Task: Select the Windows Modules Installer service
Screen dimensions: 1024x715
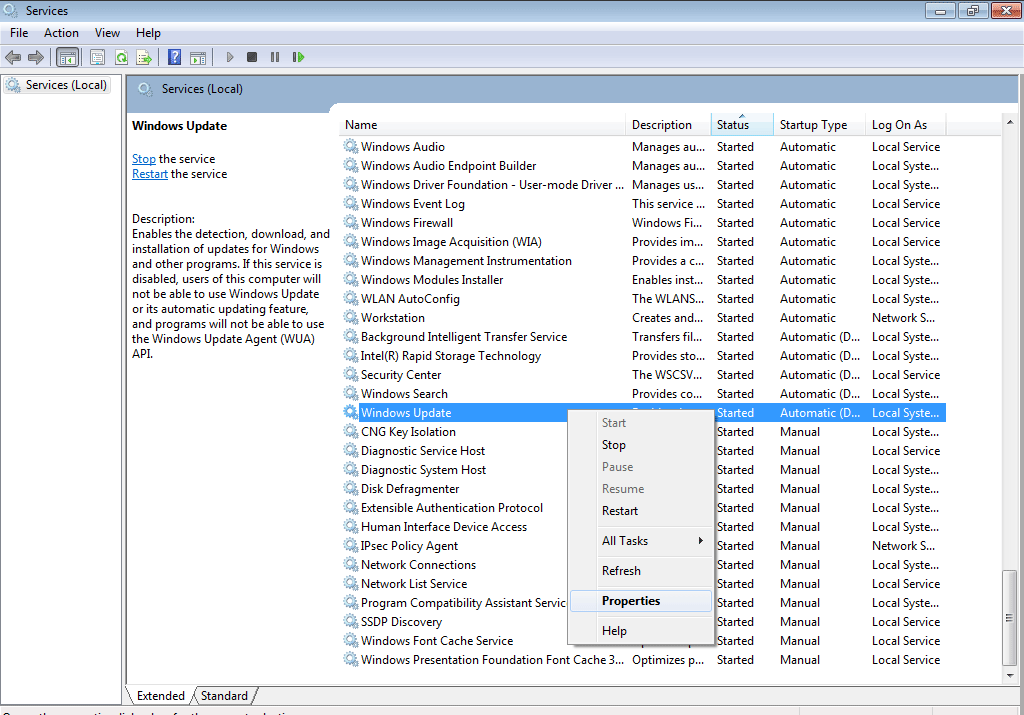Action: (643, 279)
